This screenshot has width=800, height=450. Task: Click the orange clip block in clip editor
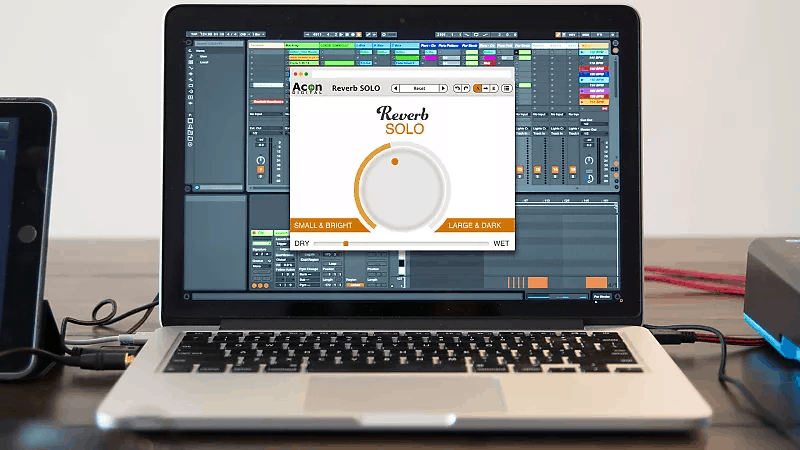click(x=538, y=283)
